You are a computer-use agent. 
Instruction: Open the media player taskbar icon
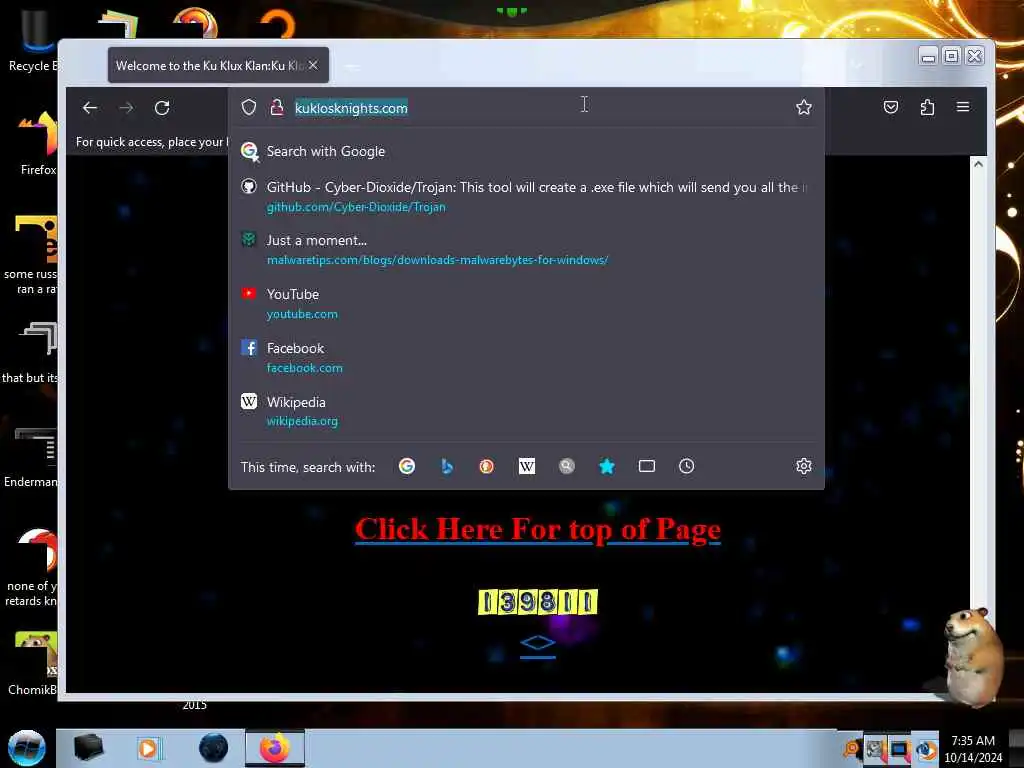[148, 748]
